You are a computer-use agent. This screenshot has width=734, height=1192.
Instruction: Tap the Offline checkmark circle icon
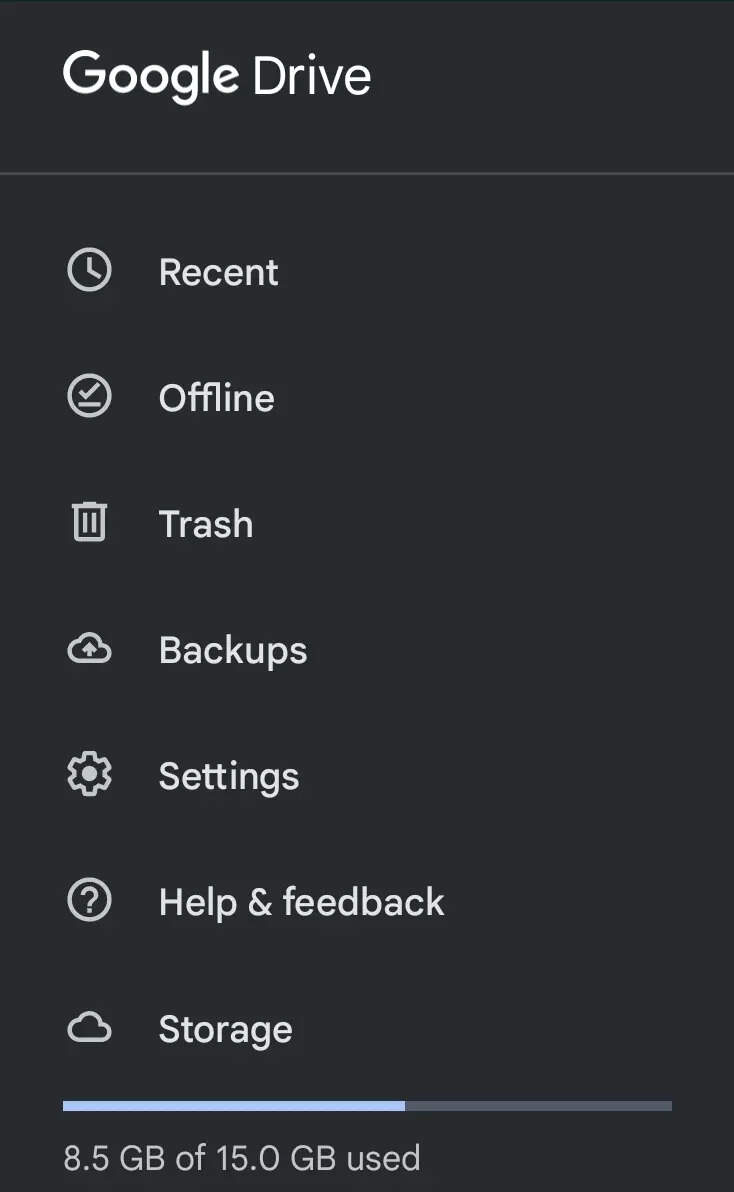[90, 396]
